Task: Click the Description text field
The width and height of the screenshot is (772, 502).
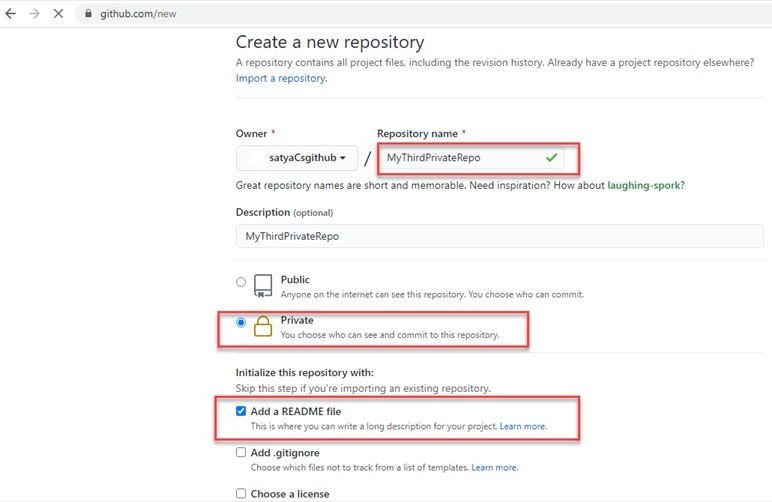Action: (x=499, y=235)
